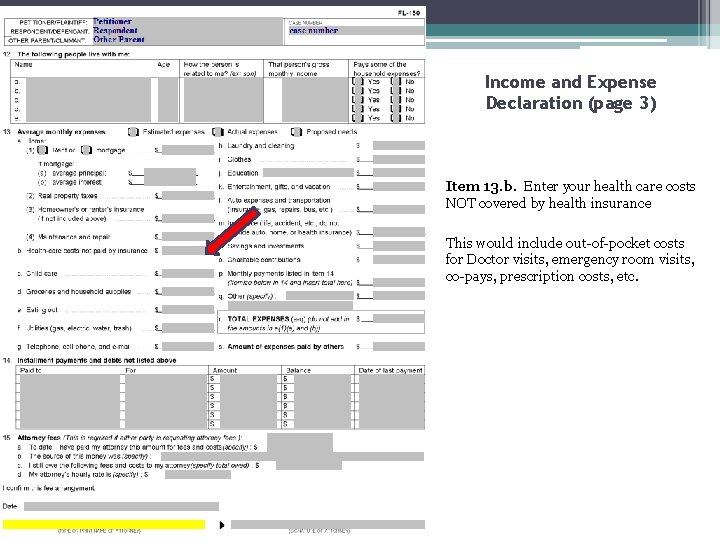Click the Auto expenses and transportation amount field
The image size is (720, 540).
399,209
